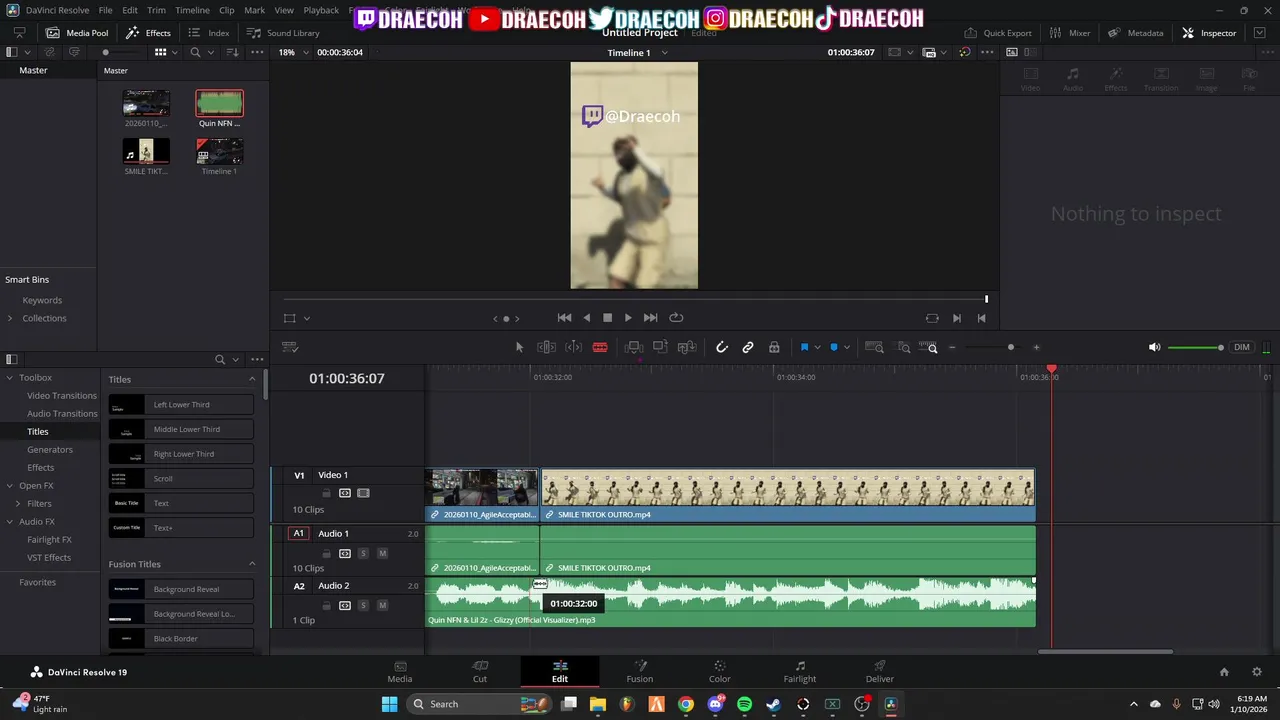Switch to the Fairlight page
Image resolution: width=1280 pixels, height=720 pixels.
(x=800, y=672)
